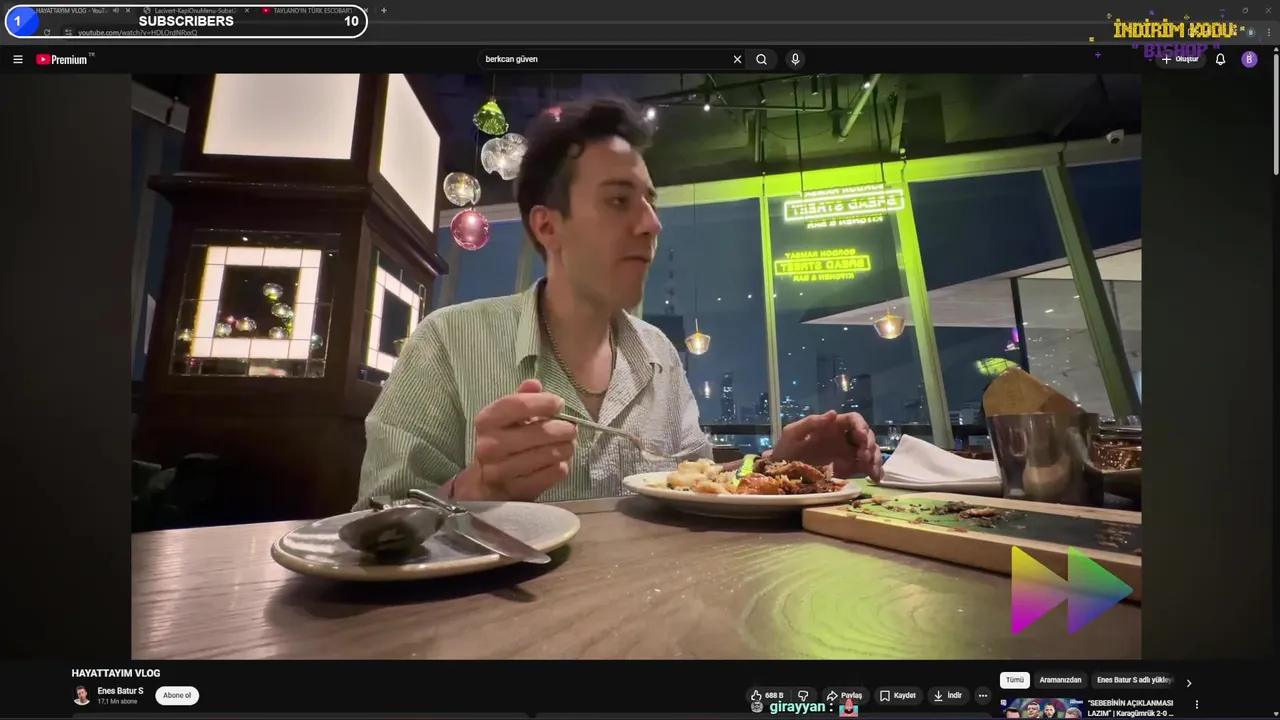This screenshot has width=1280, height=720.
Task: Subscribe with the Abone ol button
Action: pos(177,695)
